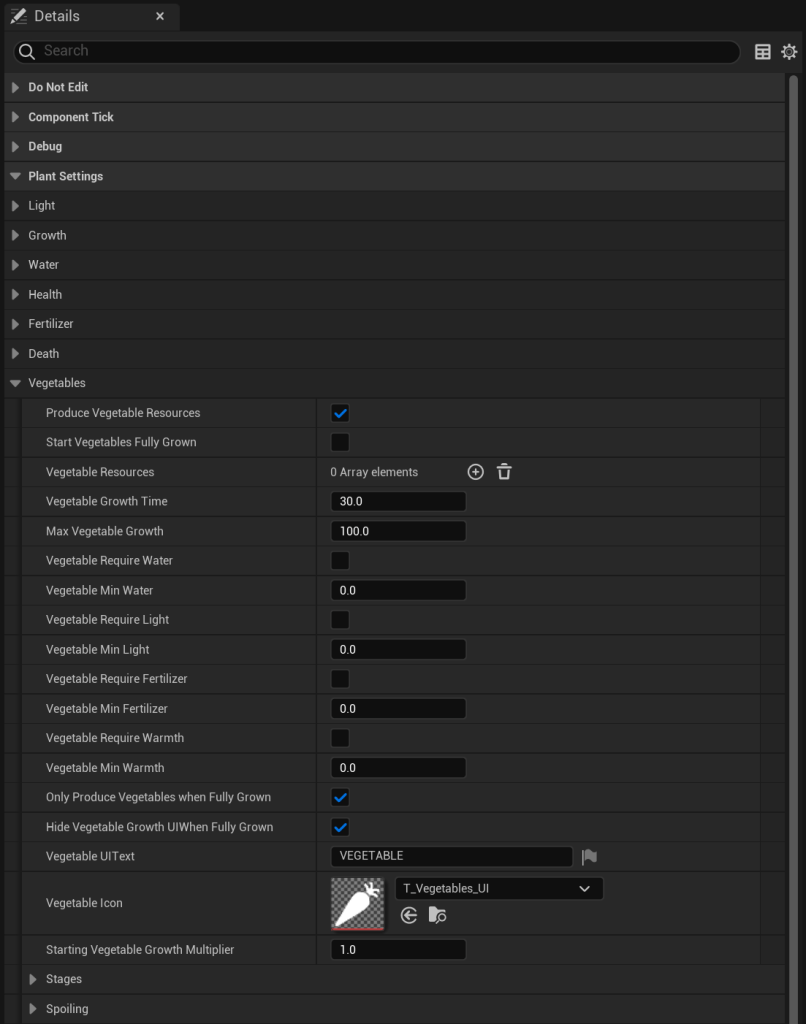806x1024 pixels.
Task: Edit the Vegetable UIText field
Action: coord(452,856)
